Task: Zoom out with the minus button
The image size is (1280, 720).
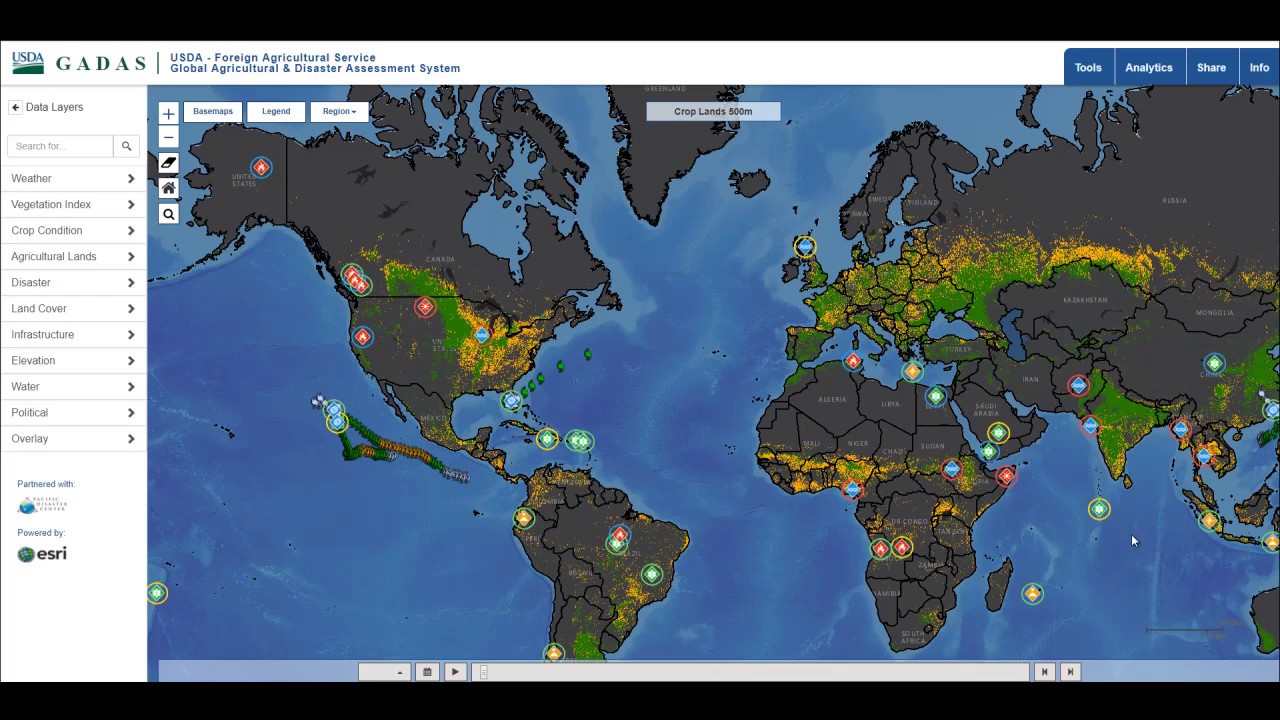Action: (x=168, y=137)
